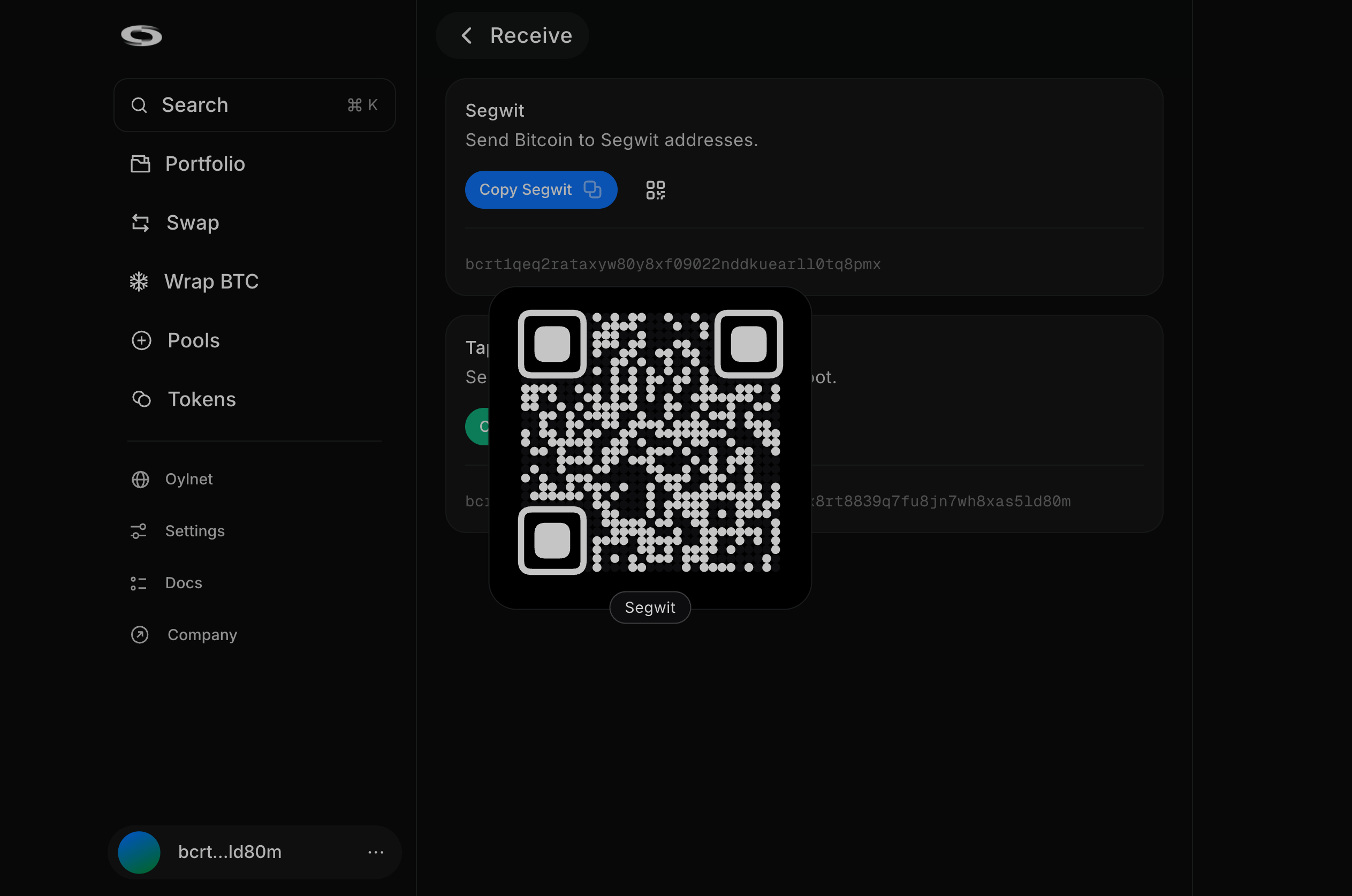The height and width of the screenshot is (896, 1352).
Task: Open Wrap BTC section
Action: (x=211, y=282)
